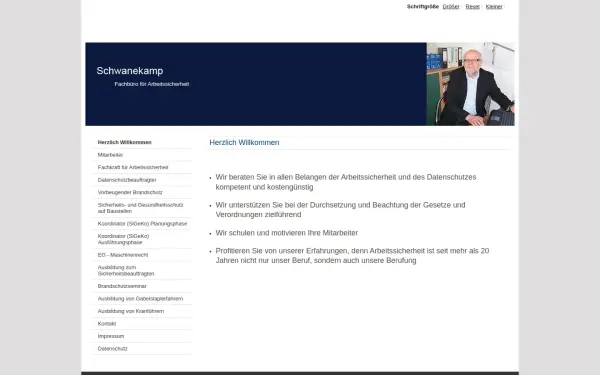This screenshot has height=375, width=600.
Task: Select Vorbeugender Brandschutz in sidebar
Action: [x=130, y=192]
